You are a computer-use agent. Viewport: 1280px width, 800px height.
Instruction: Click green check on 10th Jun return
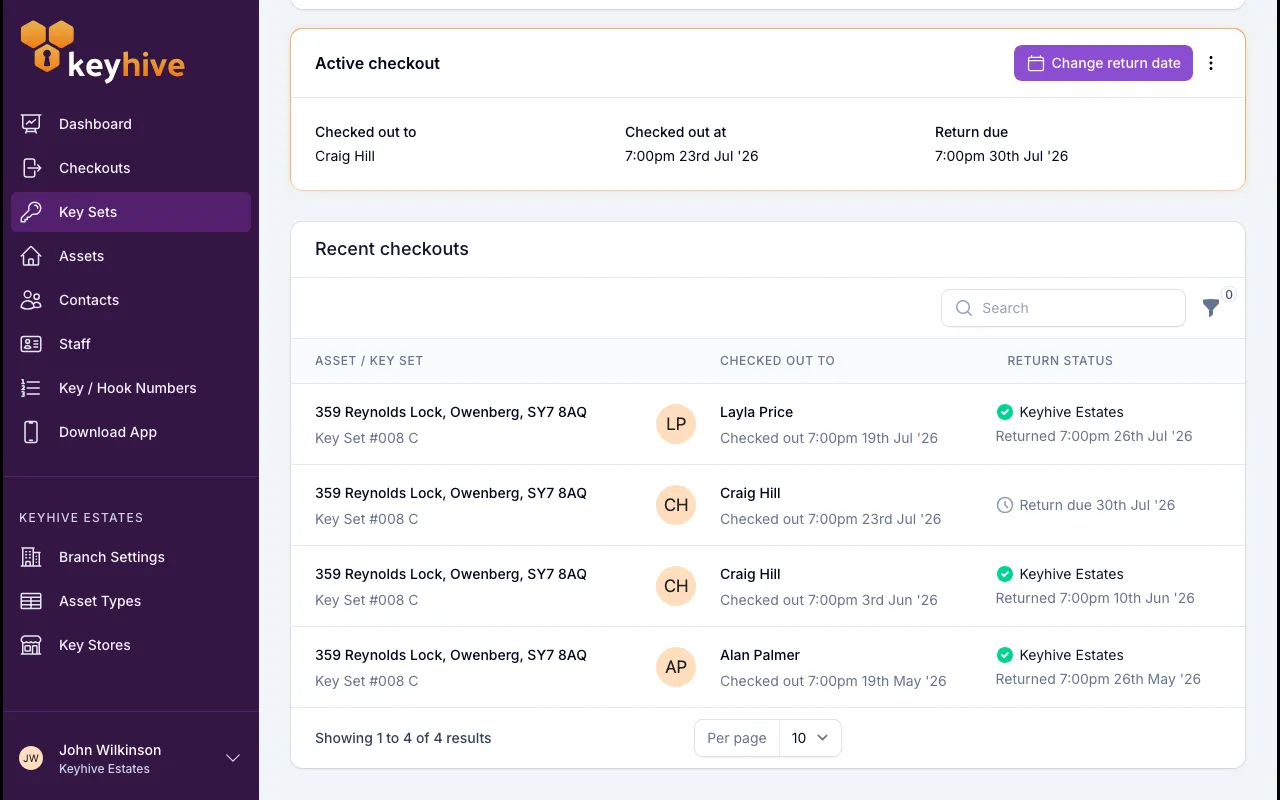(1005, 574)
